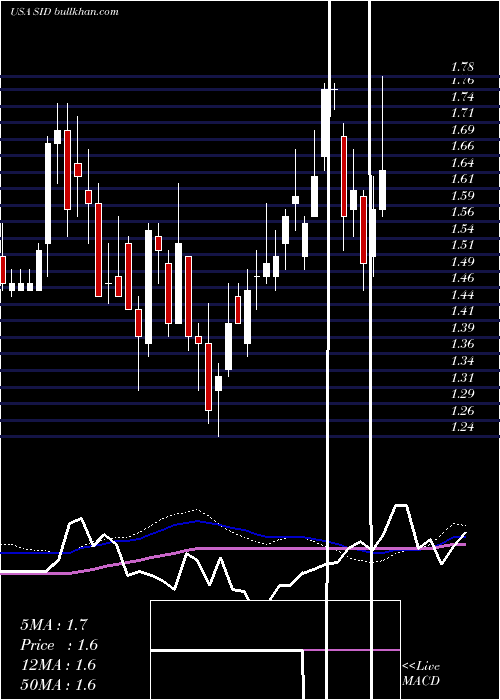Click the 1.29 price axis label
Screen dimensions: 500x700
[462, 394]
